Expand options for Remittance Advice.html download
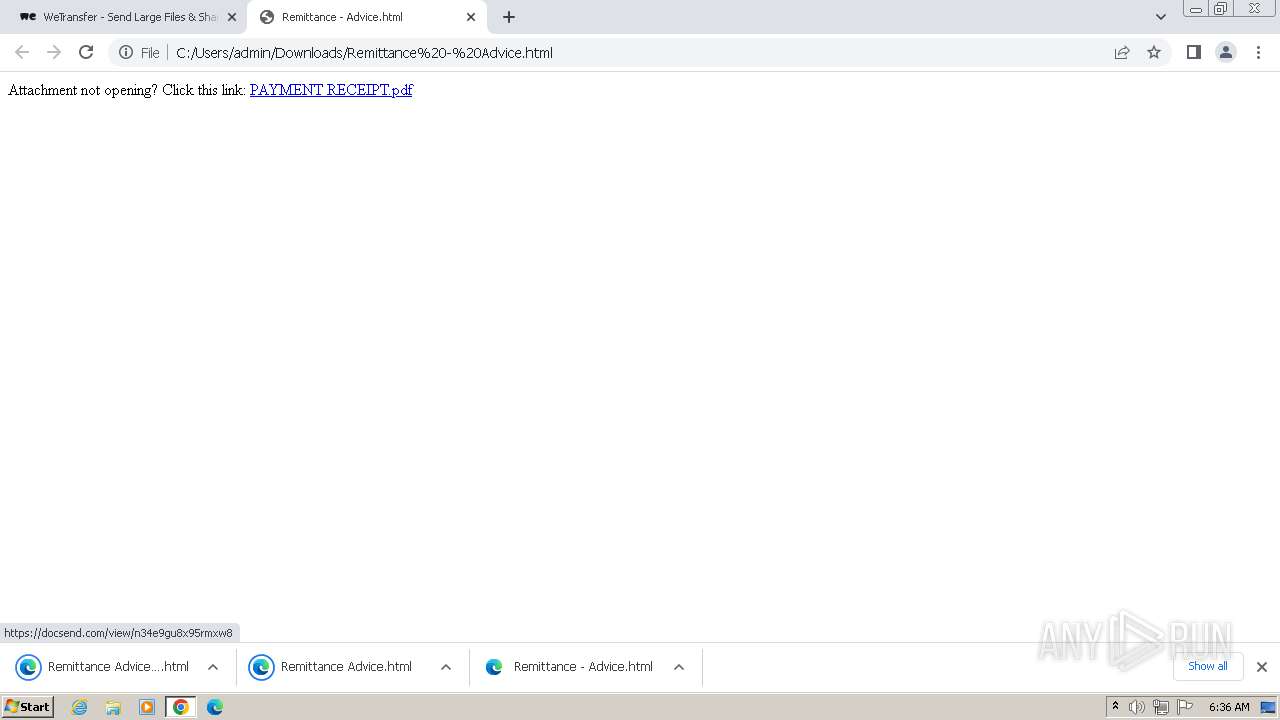Image resolution: width=1280 pixels, height=720 pixels. point(446,667)
